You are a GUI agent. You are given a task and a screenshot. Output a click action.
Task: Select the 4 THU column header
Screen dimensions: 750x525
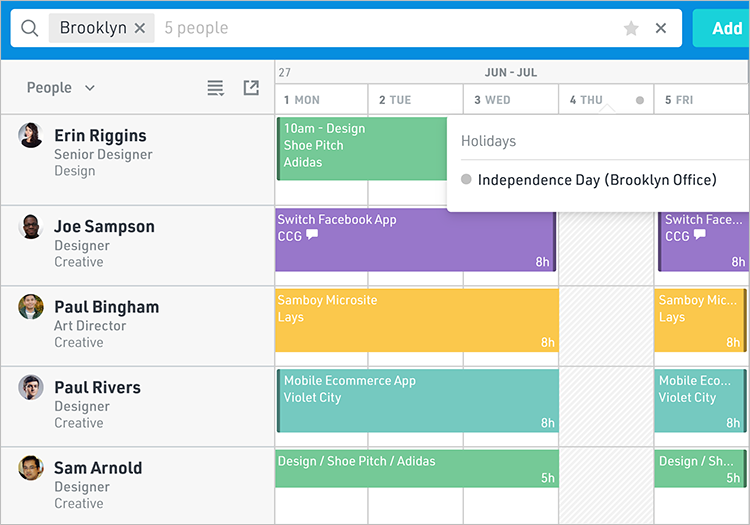606,99
